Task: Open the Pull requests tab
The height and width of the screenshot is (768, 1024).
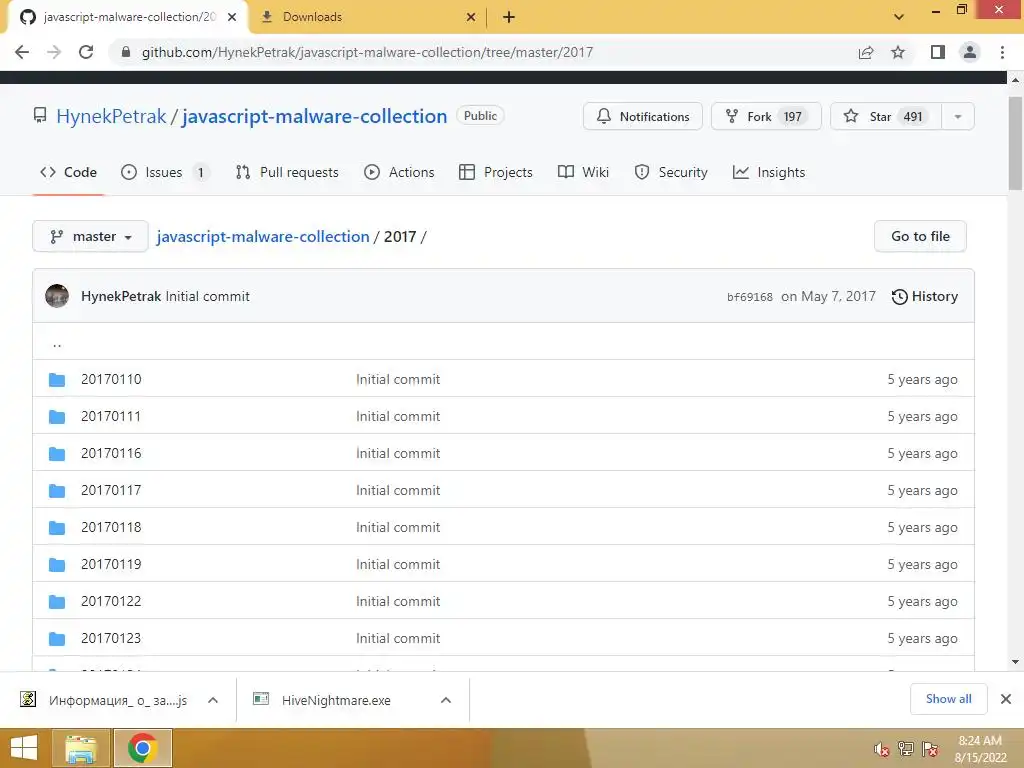Action: [287, 172]
